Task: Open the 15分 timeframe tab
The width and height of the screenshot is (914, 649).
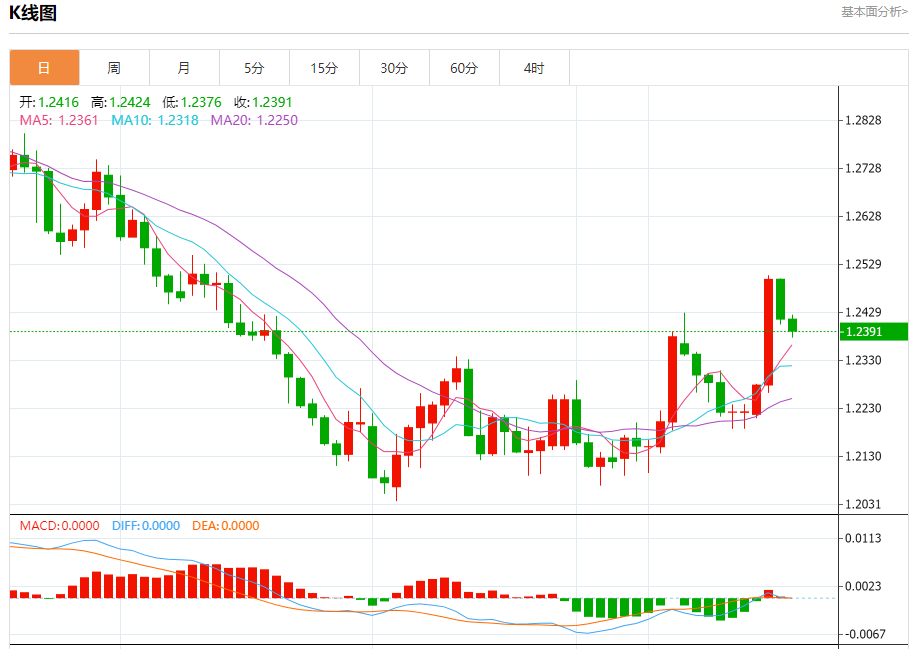Action: [324, 68]
